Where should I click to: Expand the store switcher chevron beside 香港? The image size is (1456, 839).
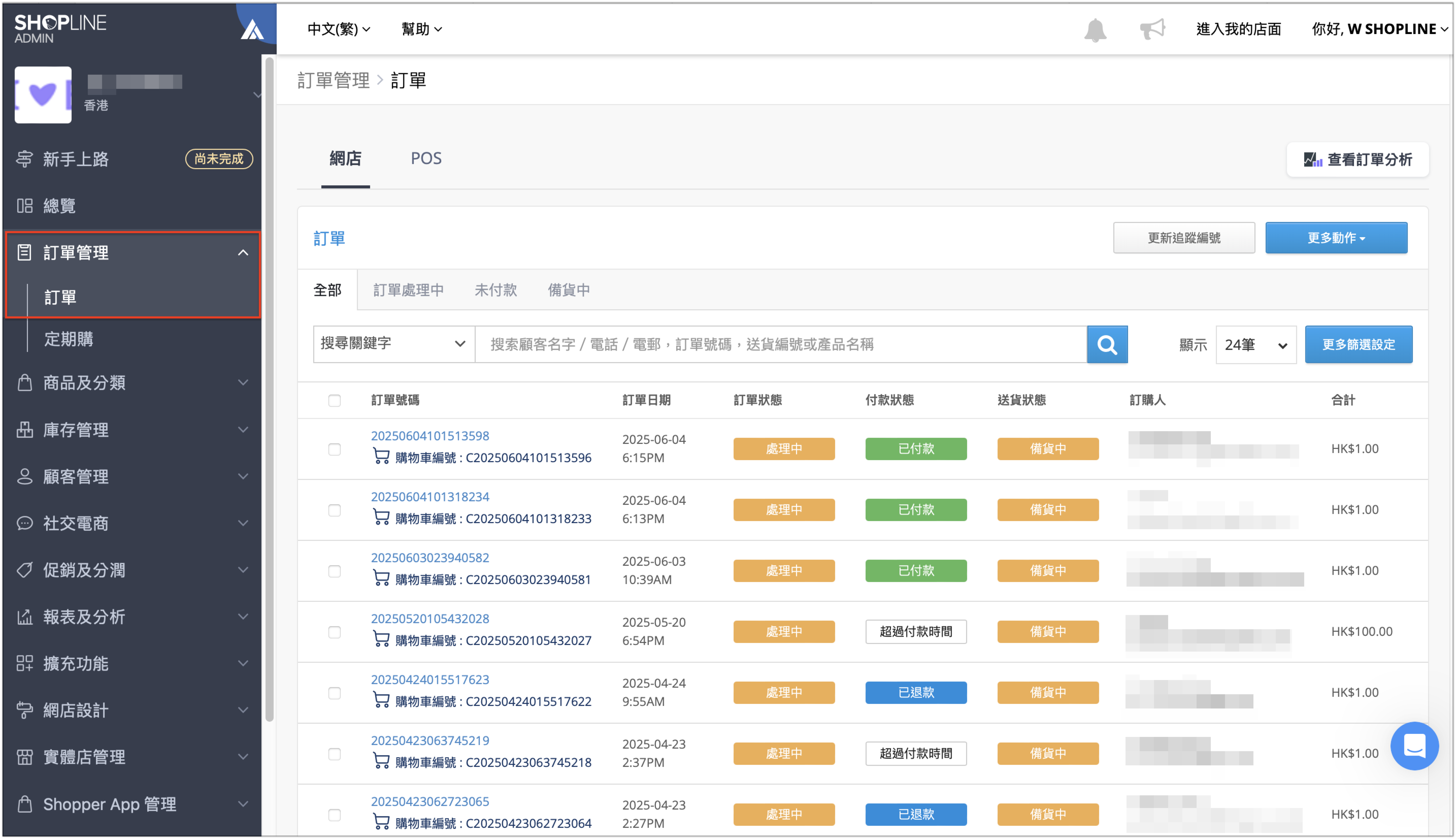point(257,94)
